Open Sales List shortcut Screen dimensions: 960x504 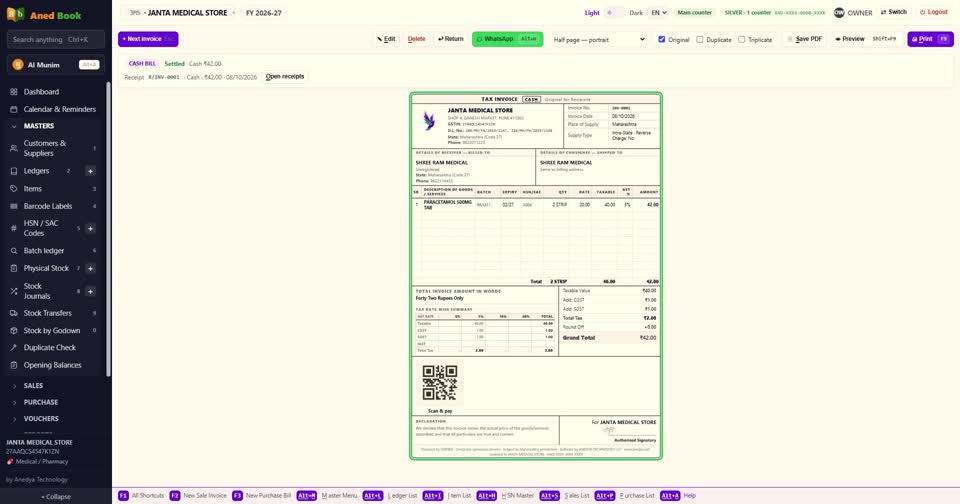click(564, 495)
